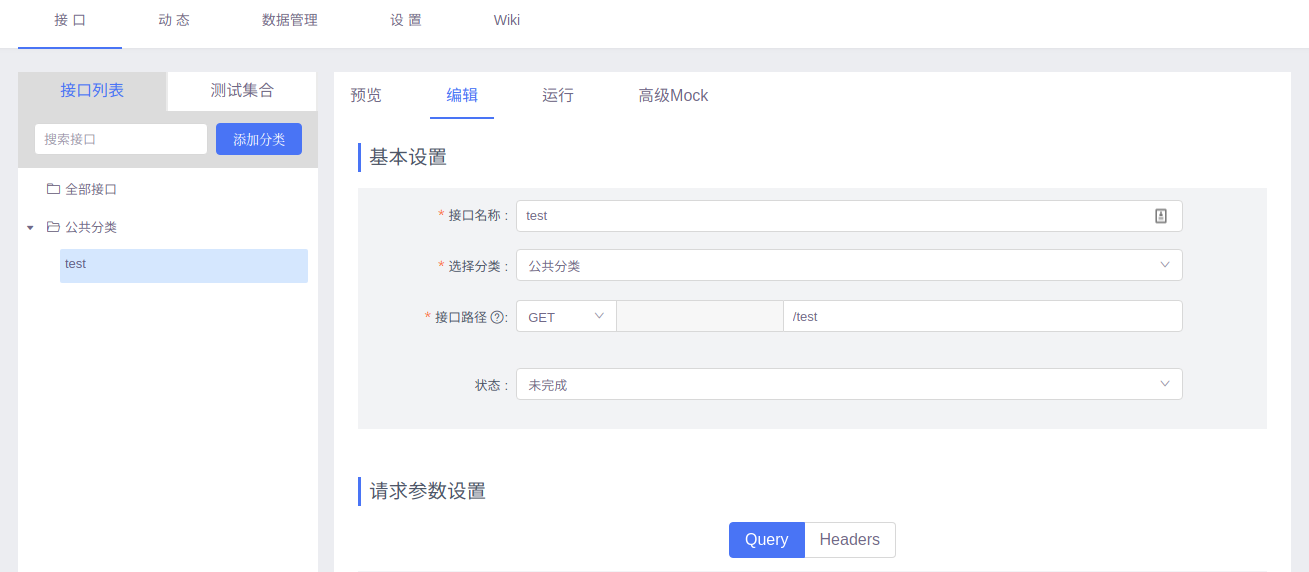Click the help icon beside 接口路径
Image resolution: width=1309 pixels, height=572 pixels.
tap(497, 317)
